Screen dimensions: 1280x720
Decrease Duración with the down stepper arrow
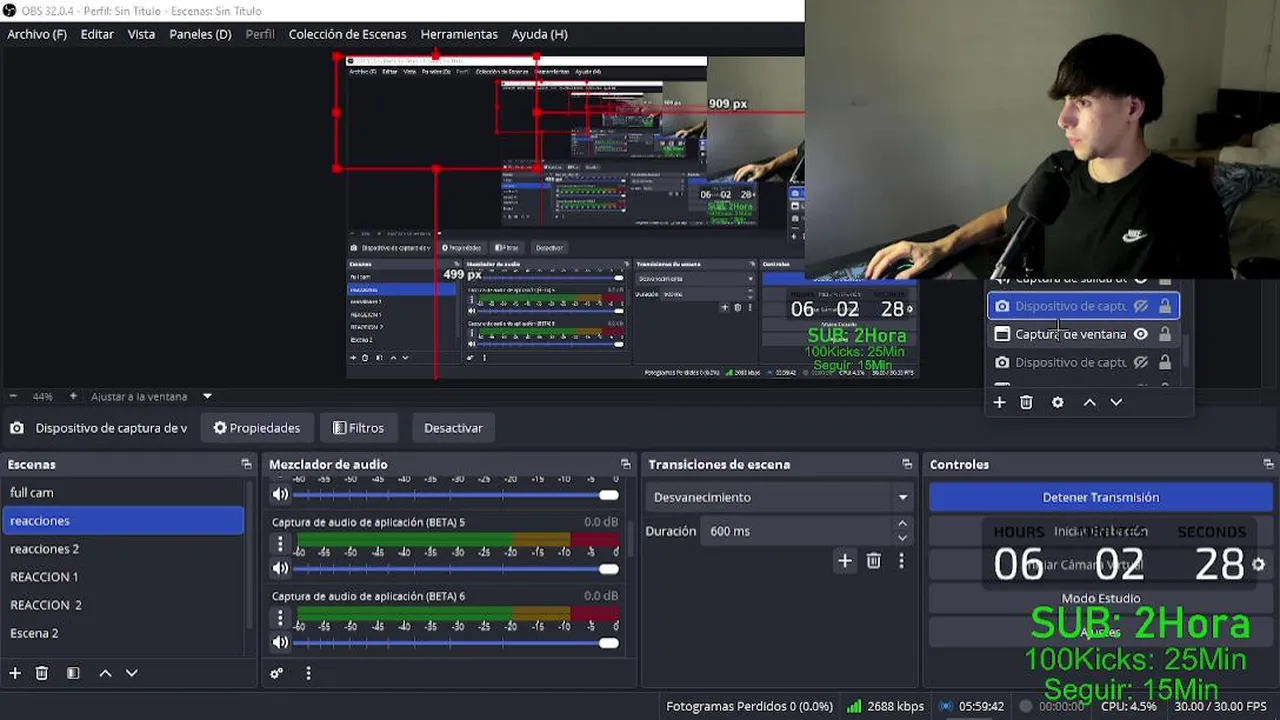(x=902, y=538)
